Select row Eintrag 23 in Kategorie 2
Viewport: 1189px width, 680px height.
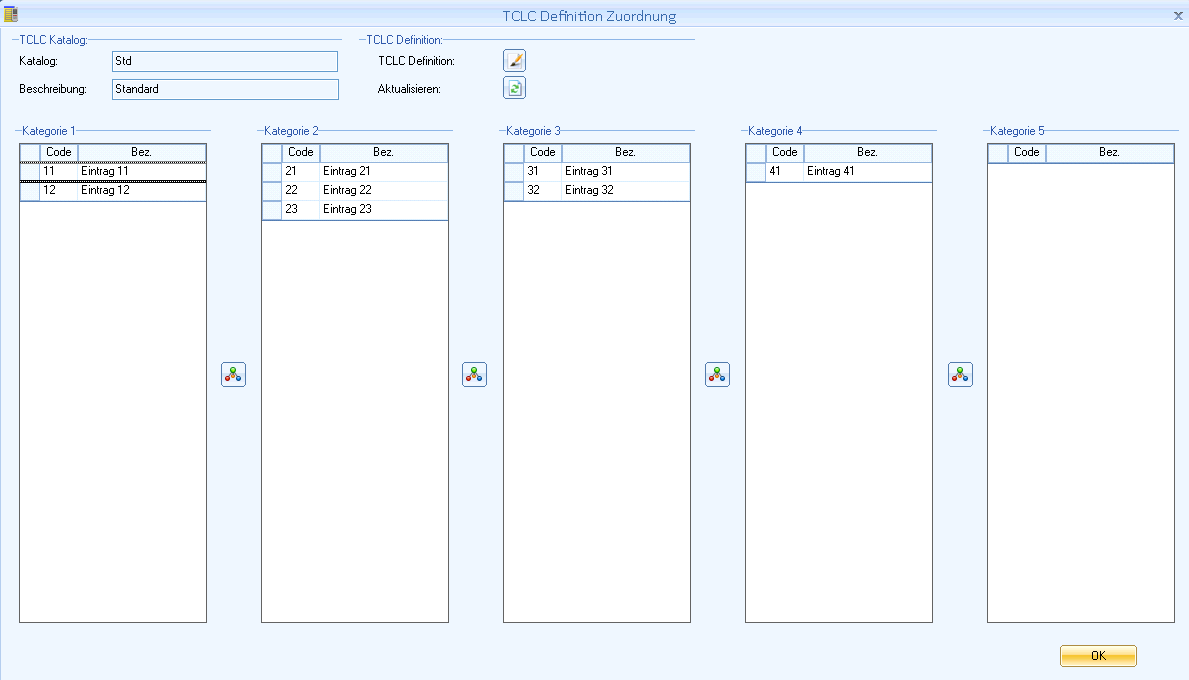coord(355,209)
